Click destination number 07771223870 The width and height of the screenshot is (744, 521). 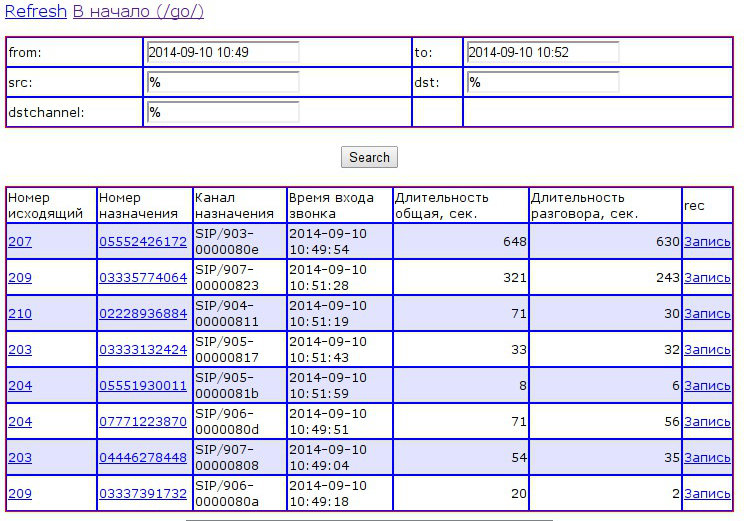point(143,421)
